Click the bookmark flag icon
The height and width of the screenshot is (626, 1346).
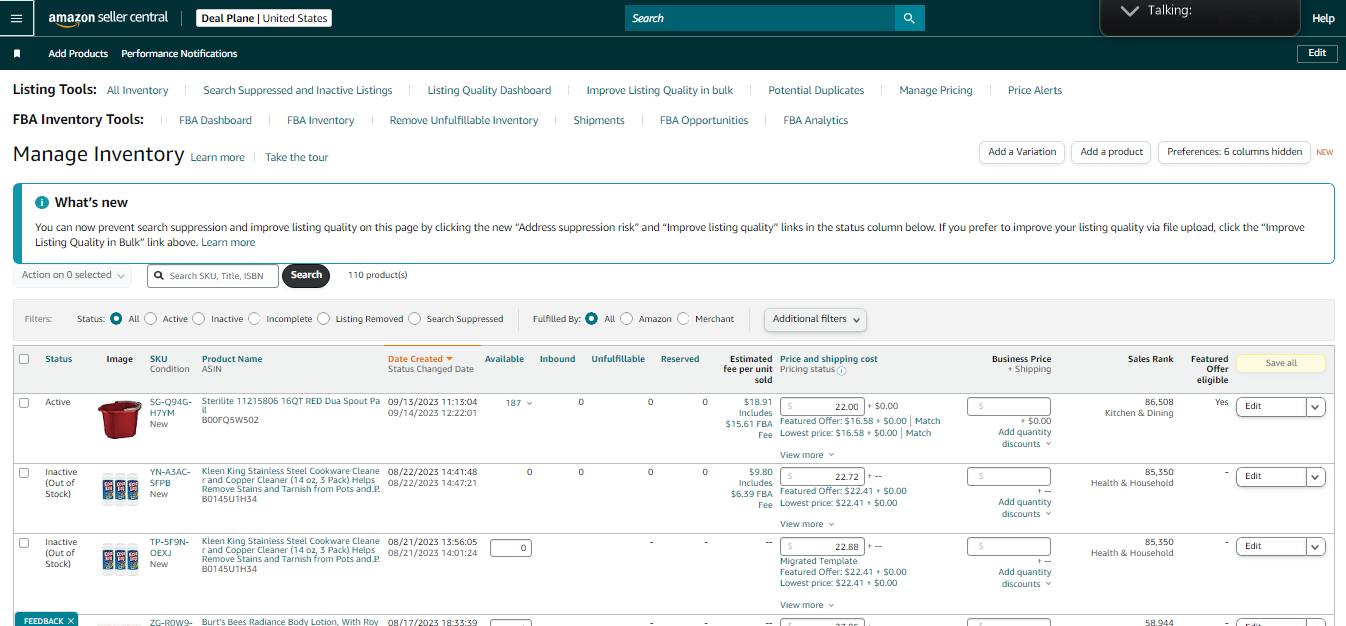17,53
